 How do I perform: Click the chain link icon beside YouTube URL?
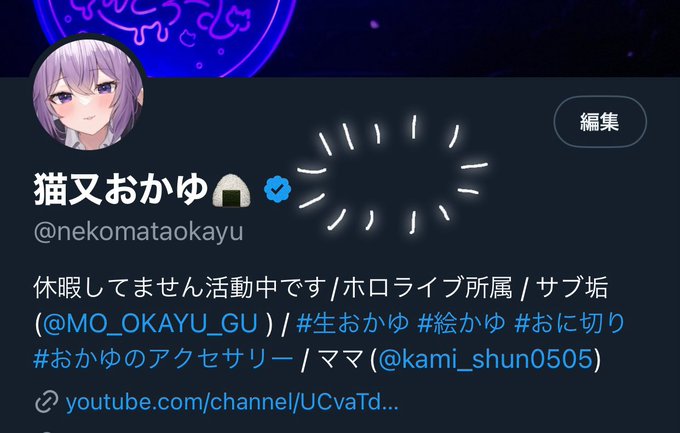(46, 402)
